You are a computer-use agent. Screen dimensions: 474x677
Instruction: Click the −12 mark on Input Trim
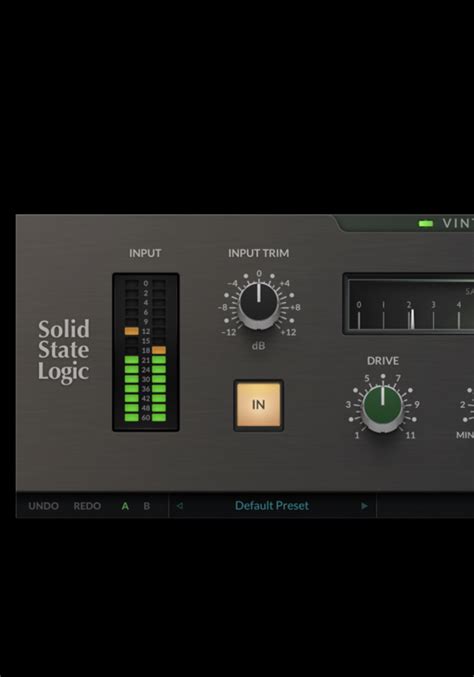pyautogui.click(x=228, y=332)
